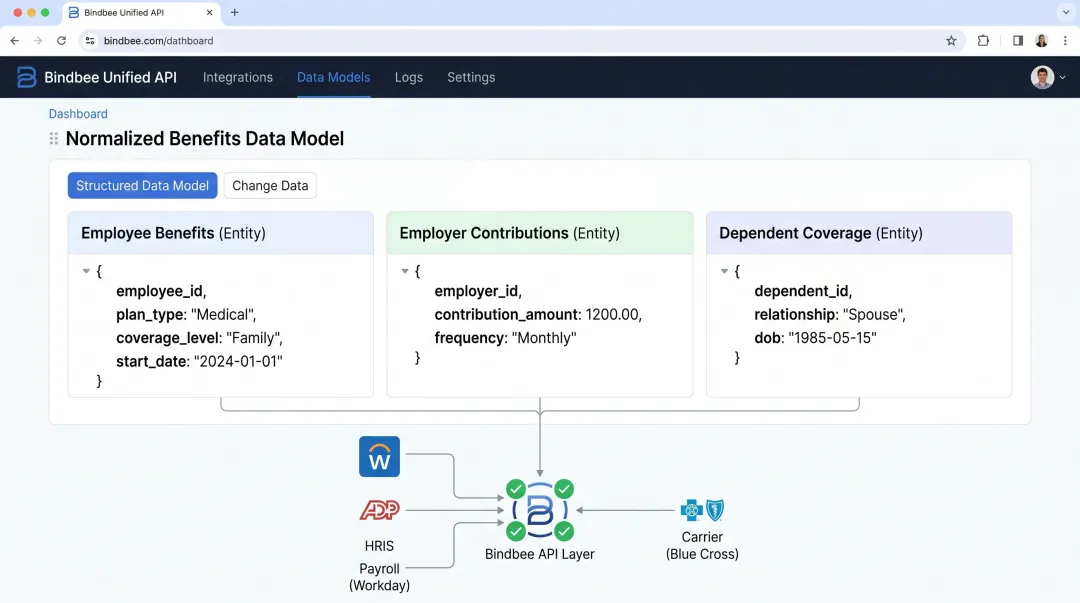Open the Settings nav item
The width and height of the screenshot is (1080, 603).
(471, 77)
